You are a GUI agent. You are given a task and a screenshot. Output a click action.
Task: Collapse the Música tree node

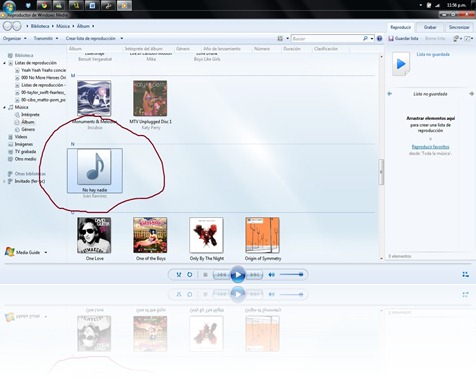4,107
